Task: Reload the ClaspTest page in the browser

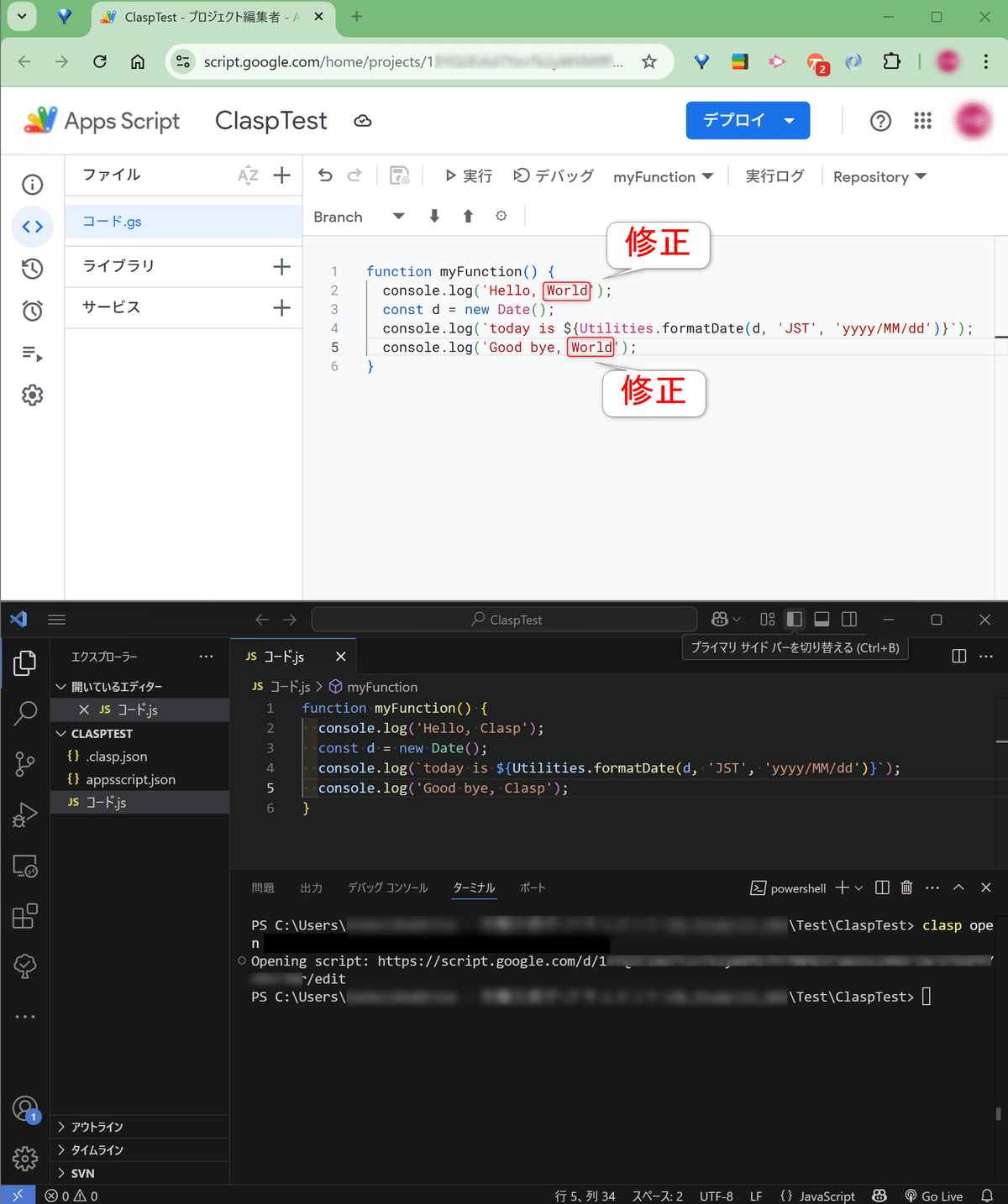Action: click(99, 61)
